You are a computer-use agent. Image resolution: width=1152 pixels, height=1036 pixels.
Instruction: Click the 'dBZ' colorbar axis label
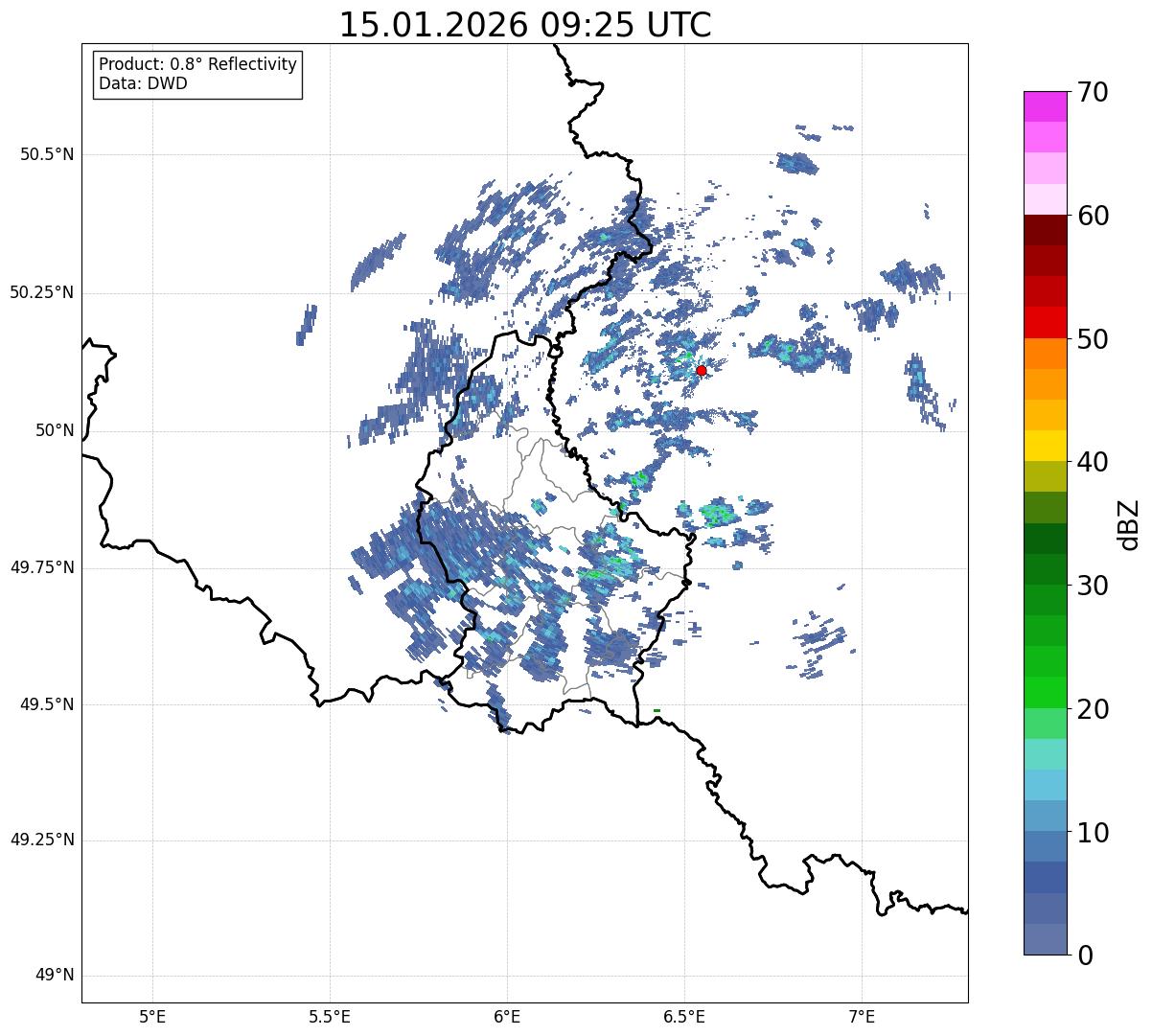click(x=1129, y=523)
